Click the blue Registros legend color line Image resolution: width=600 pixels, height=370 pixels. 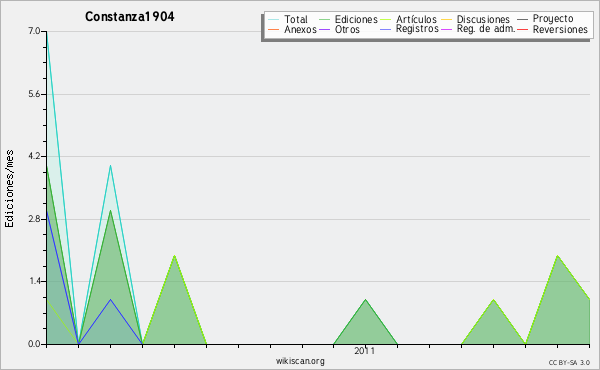386,29
